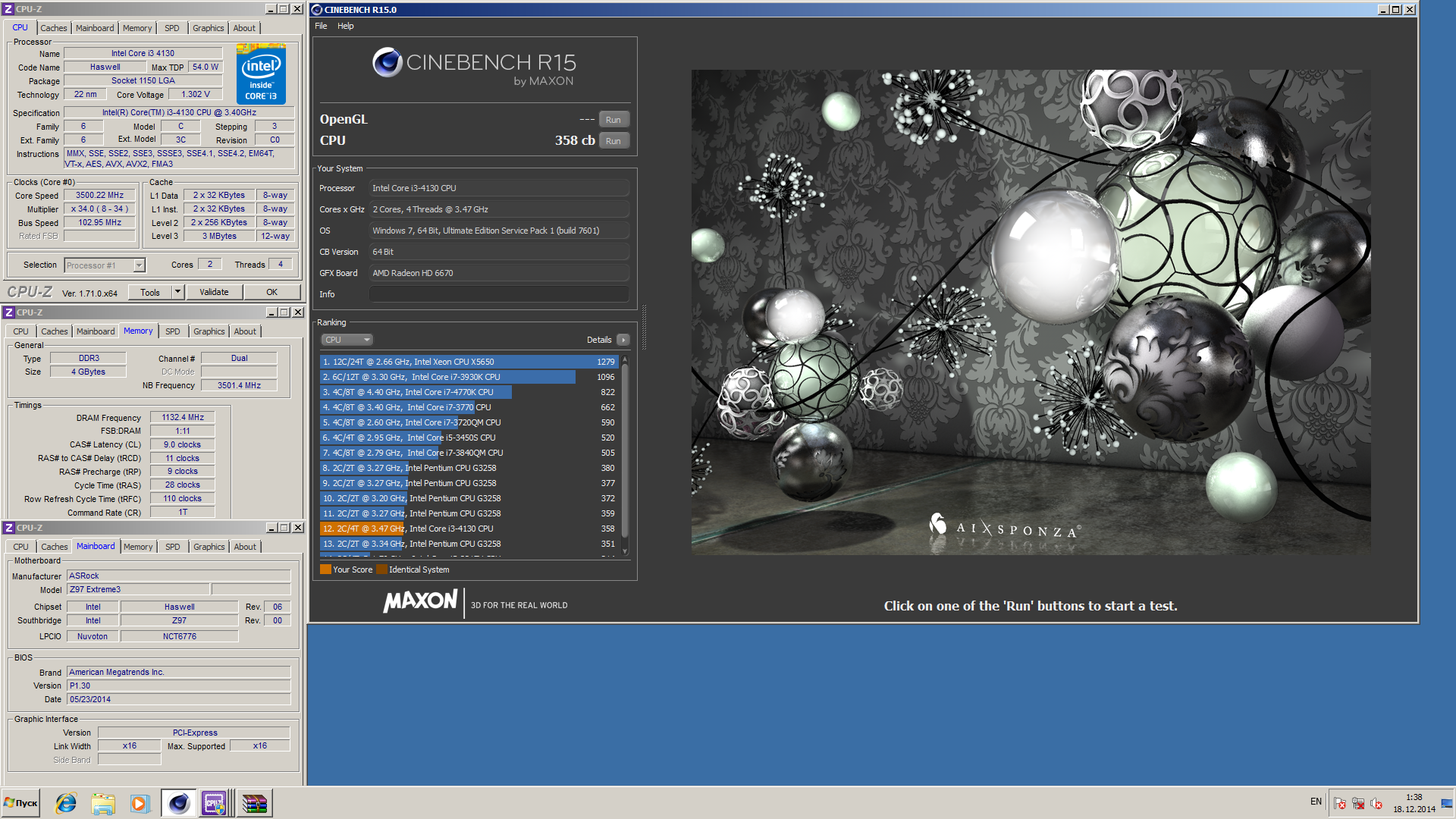Expand the Tools dropdown arrow in CPU-Z

(x=178, y=292)
